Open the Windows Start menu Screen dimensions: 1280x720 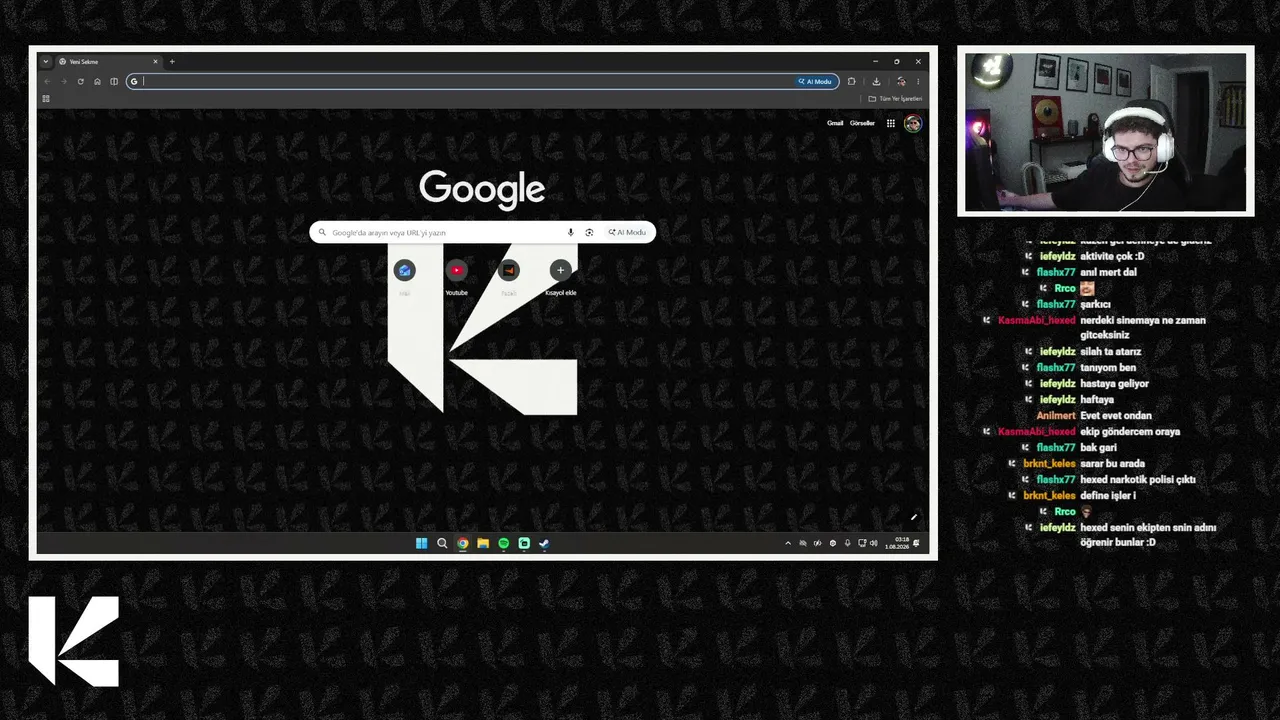(421, 543)
